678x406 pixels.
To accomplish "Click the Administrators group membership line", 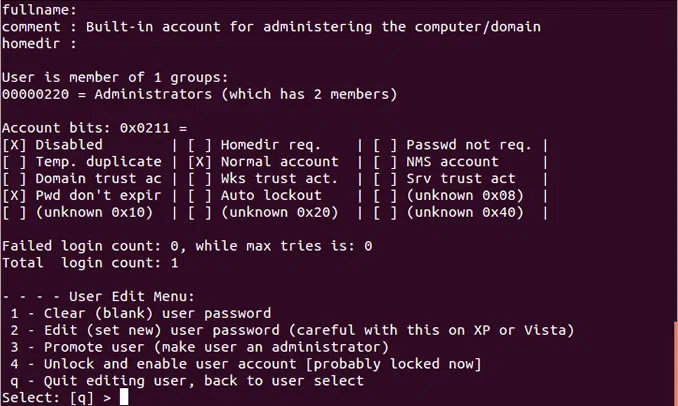I will [200, 94].
